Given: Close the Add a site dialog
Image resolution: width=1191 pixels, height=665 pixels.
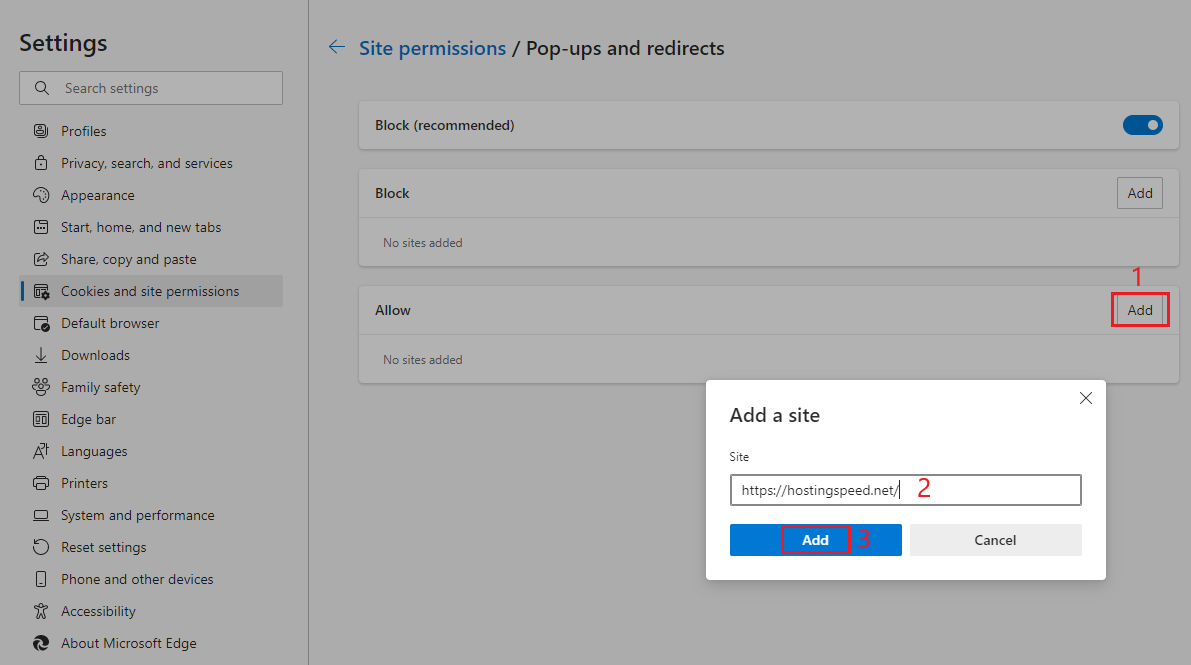Looking at the screenshot, I should 1086,398.
